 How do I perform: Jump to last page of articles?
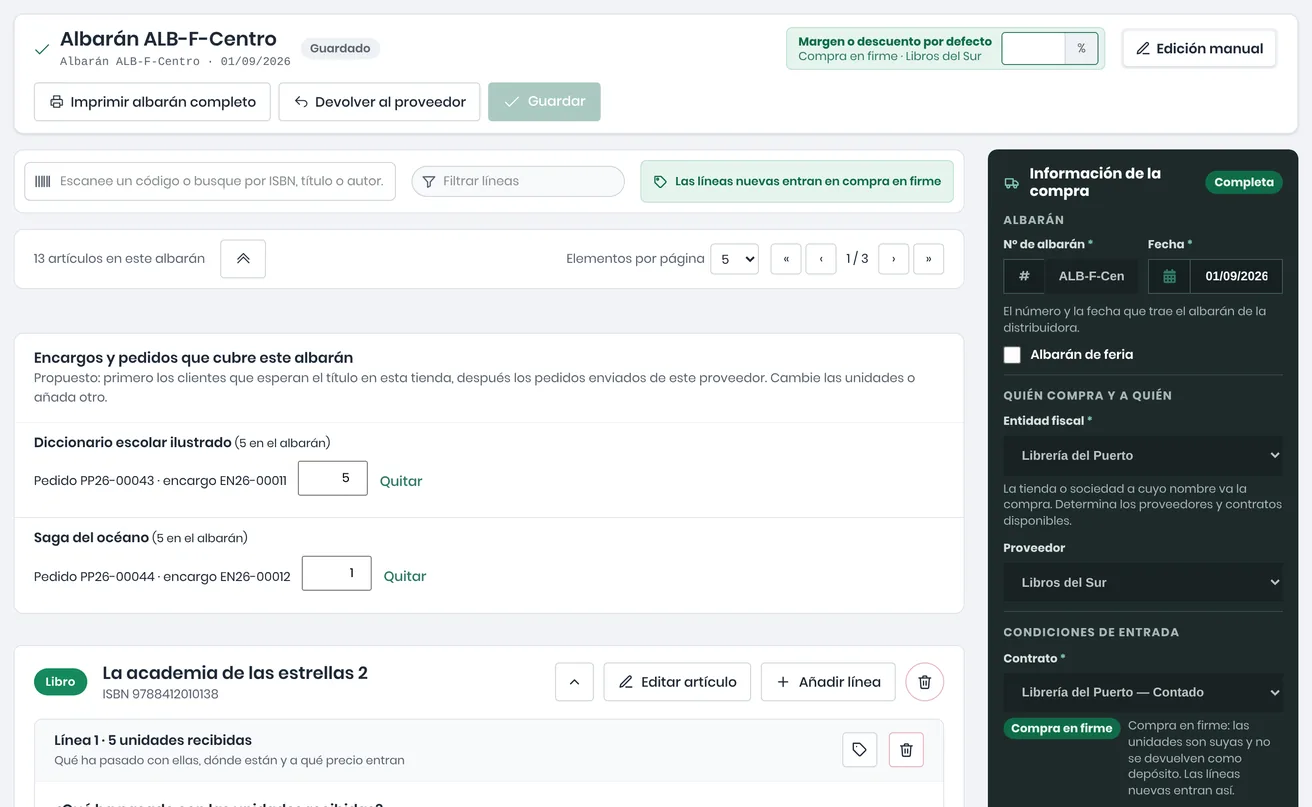pyautogui.click(x=929, y=259)
